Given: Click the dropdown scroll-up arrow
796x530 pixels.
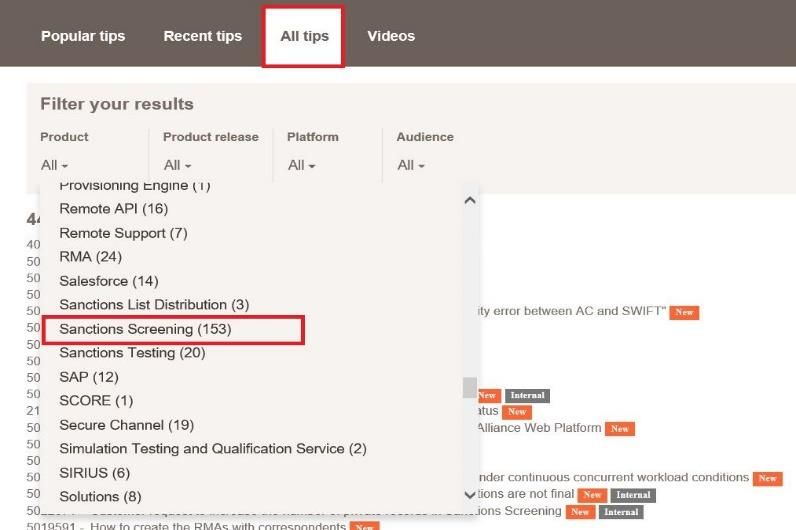Looking at the screenshot, I should [x=470, y=201].
